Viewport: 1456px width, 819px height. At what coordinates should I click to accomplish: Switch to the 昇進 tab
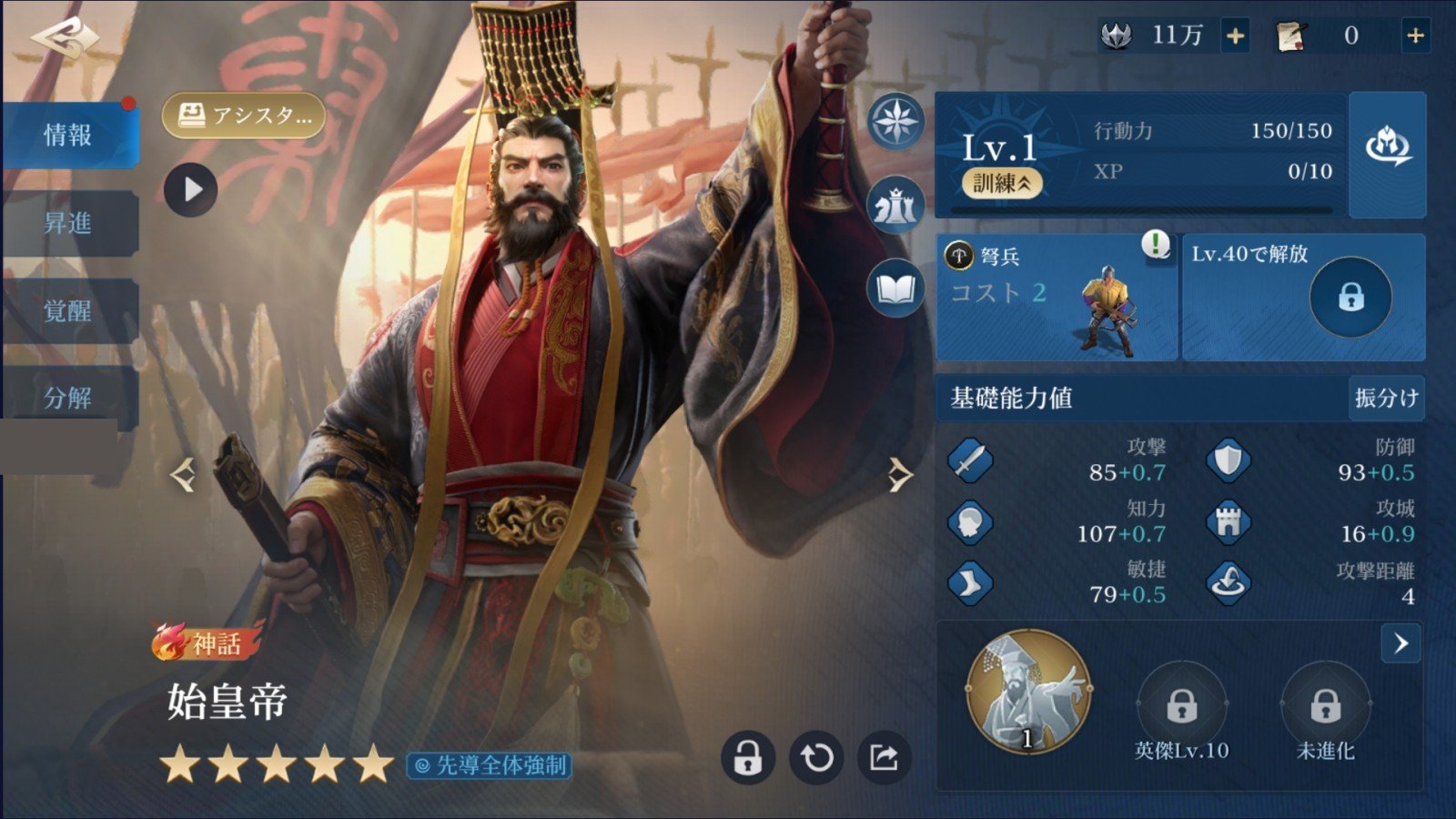pos(69,223)
